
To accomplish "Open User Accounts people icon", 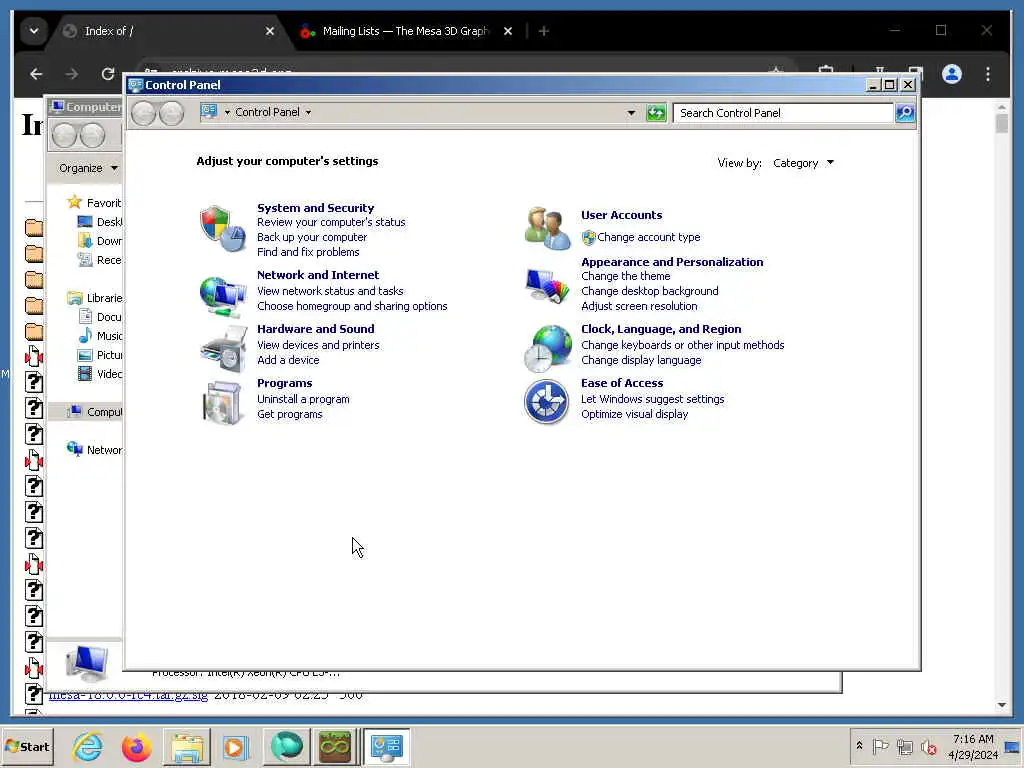I will pyautogui.click(x=547, y=228).
